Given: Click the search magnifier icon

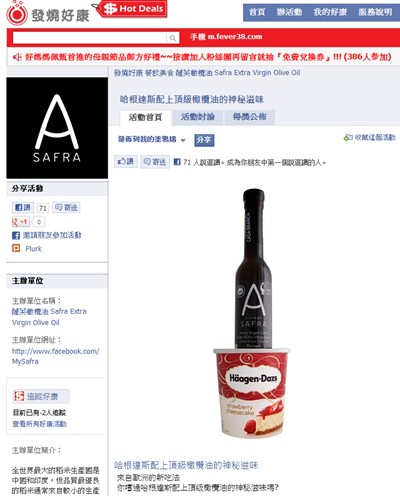Looking at the screenshot, I should [173, 38].
